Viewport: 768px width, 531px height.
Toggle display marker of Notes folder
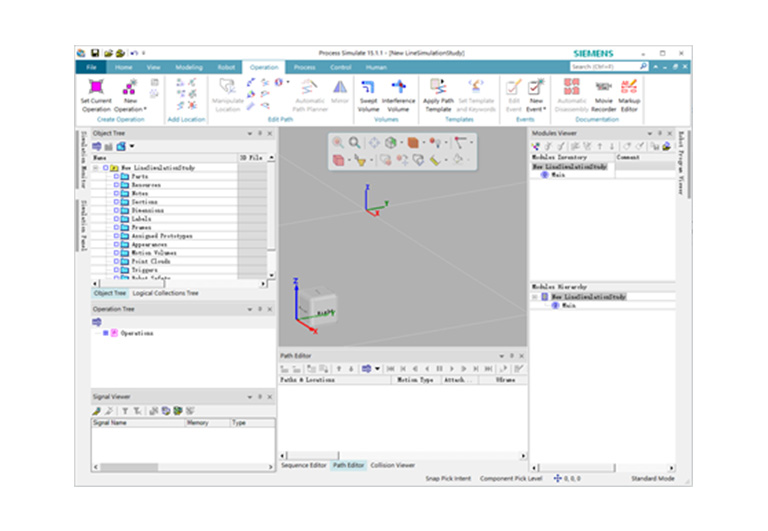tap(116, 193)
